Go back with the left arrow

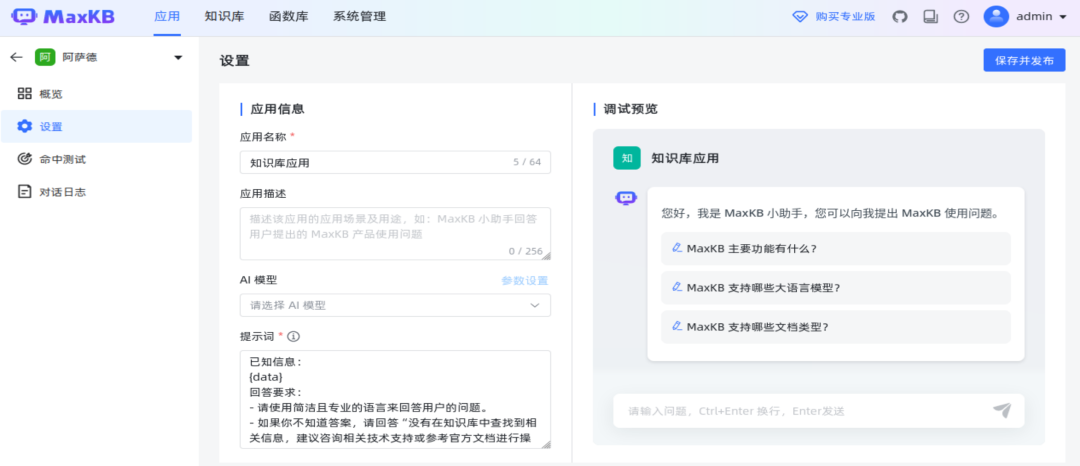click(17, 58)
